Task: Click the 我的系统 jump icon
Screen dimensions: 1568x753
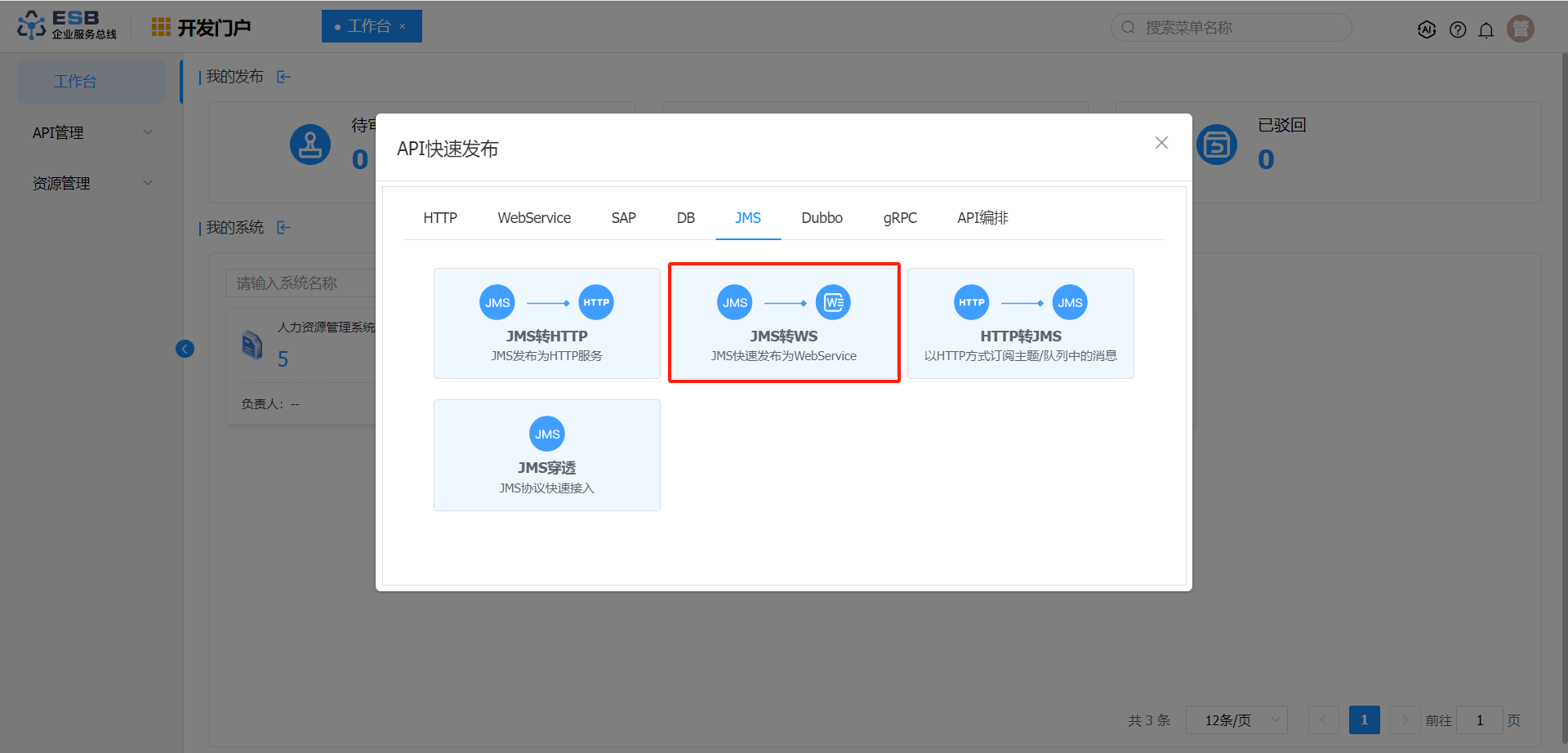Action: point(283,228)
